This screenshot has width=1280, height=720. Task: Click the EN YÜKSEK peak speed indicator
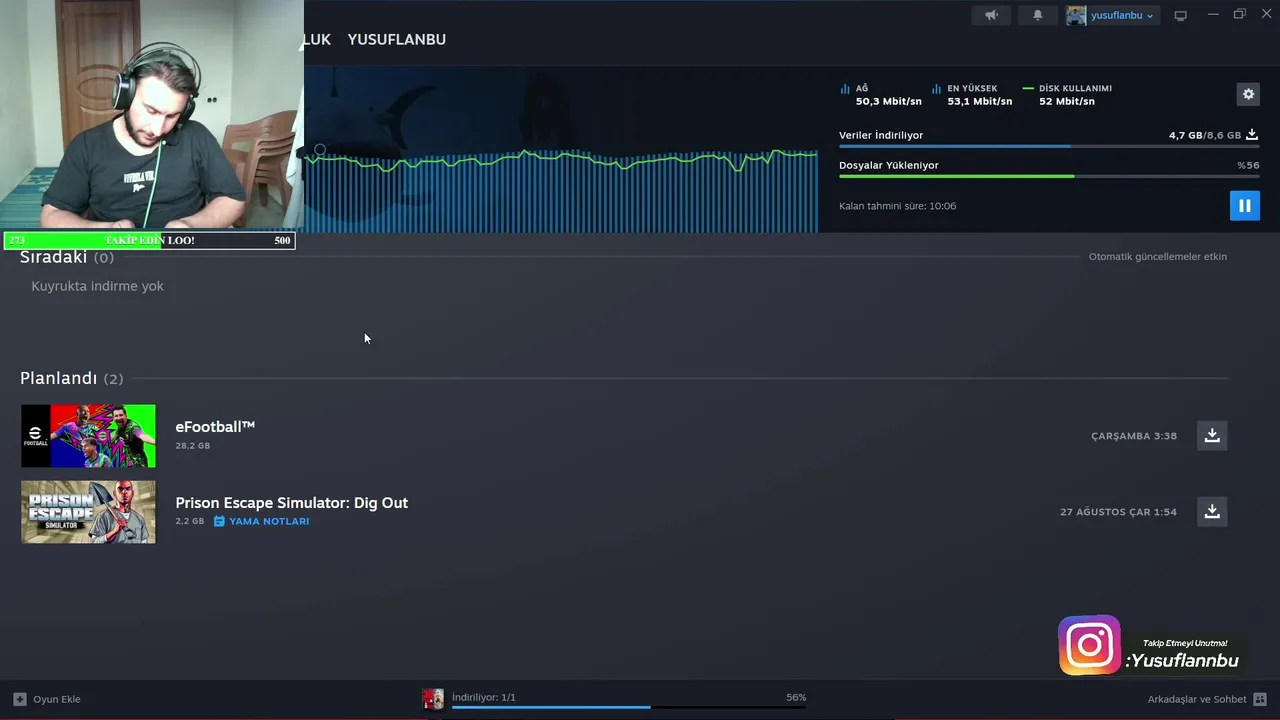pos(971,95)
